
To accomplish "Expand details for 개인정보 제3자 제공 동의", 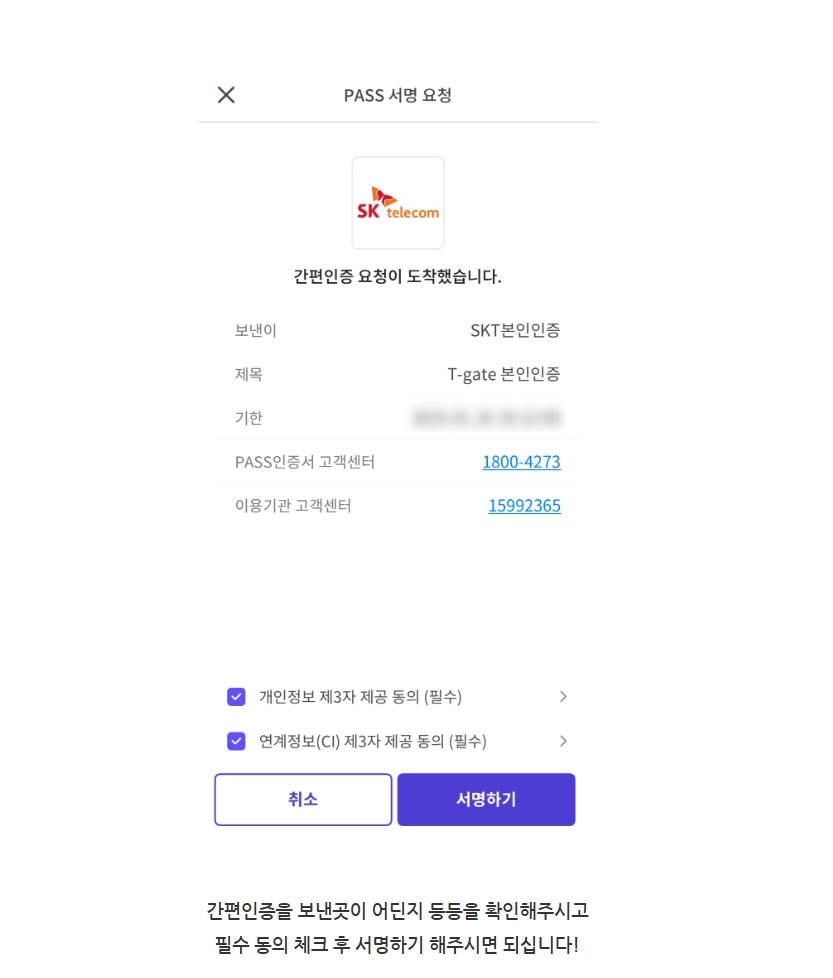I will (x=563, y=697).
